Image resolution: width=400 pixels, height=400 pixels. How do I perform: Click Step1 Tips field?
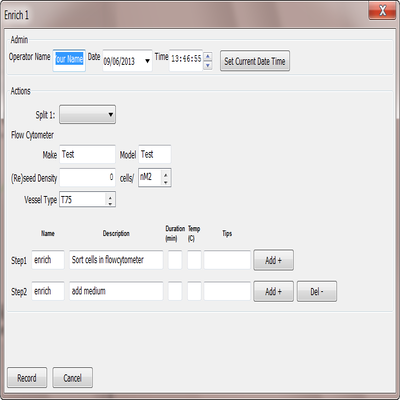point(227,260)
